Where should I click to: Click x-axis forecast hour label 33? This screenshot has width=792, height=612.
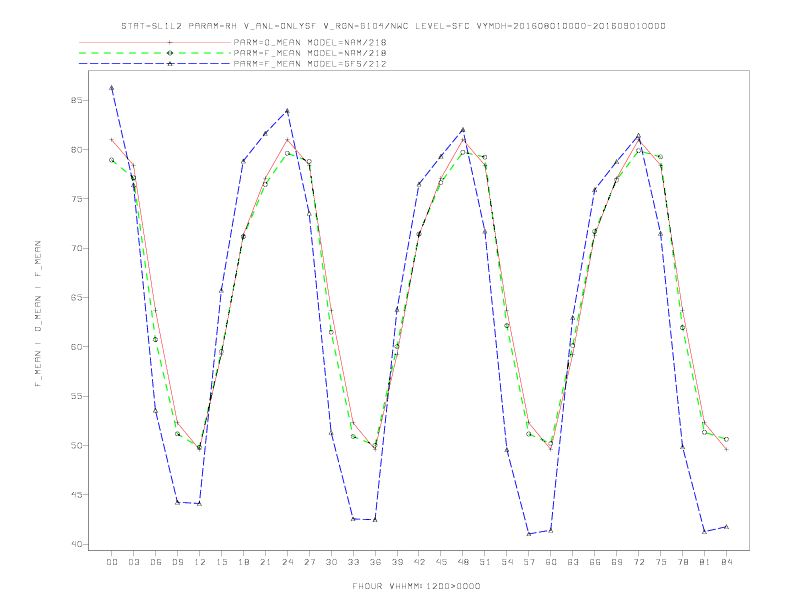(x=353, y=562)
